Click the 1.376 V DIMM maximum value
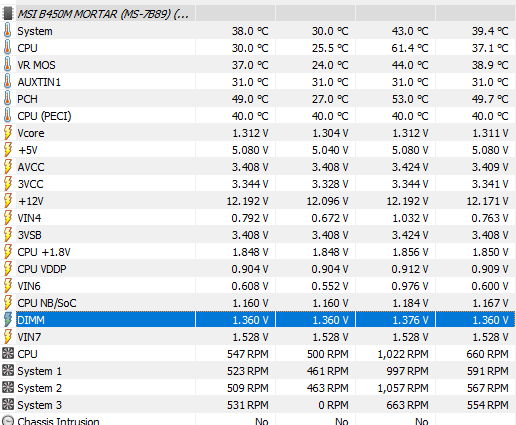Viewport: 516px width, 425px height. coord(410,320)
